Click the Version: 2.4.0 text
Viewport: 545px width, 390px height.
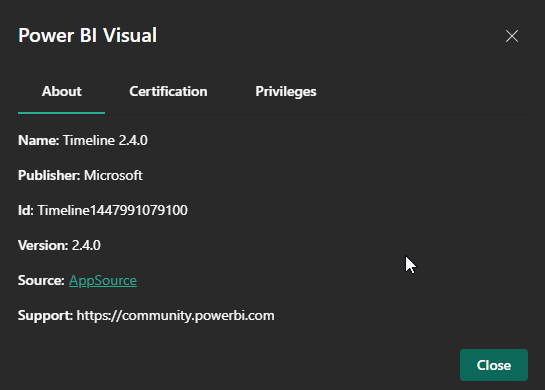(x=59, y=245)
